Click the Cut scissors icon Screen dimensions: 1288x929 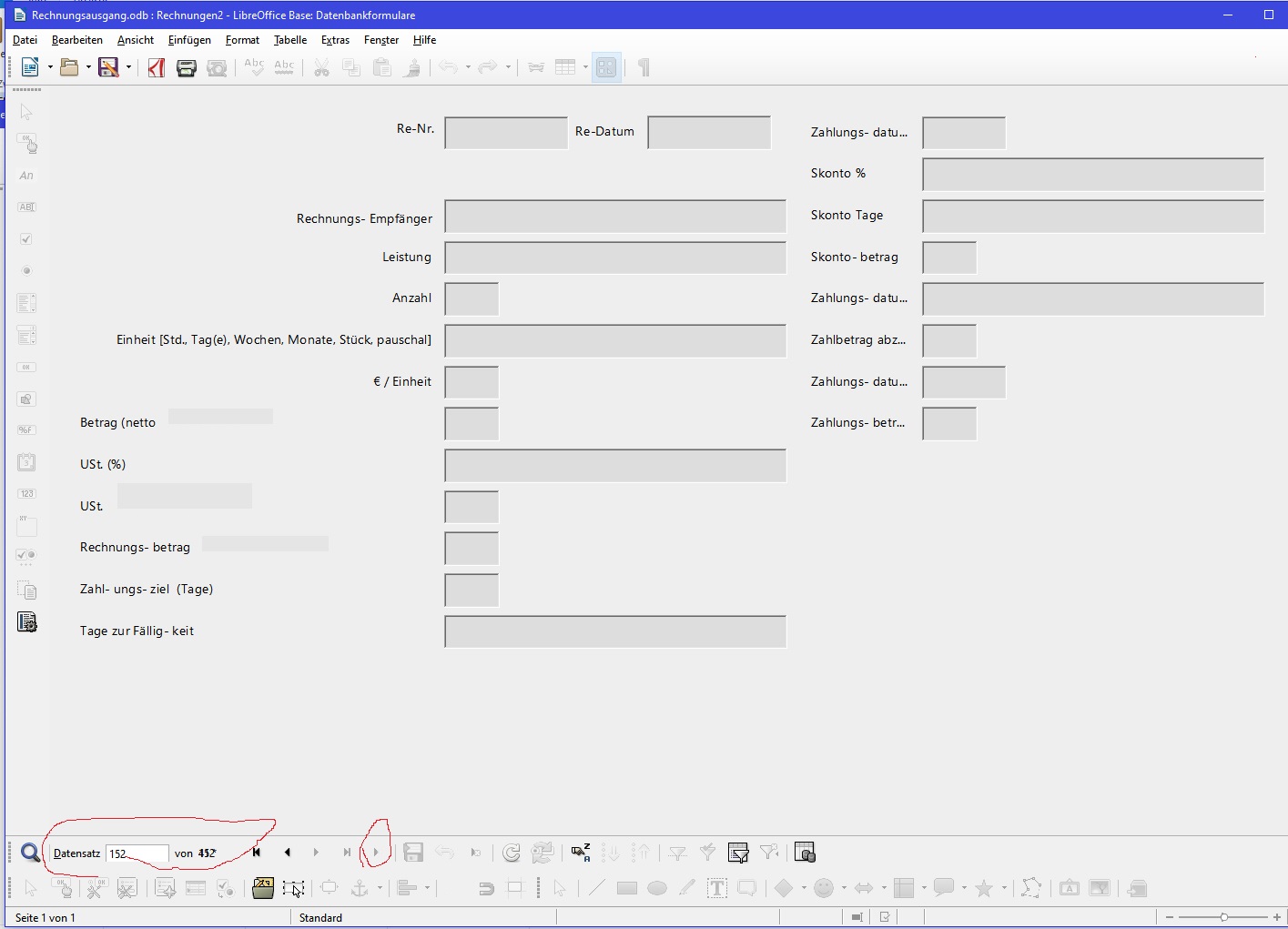pos(321,67)
